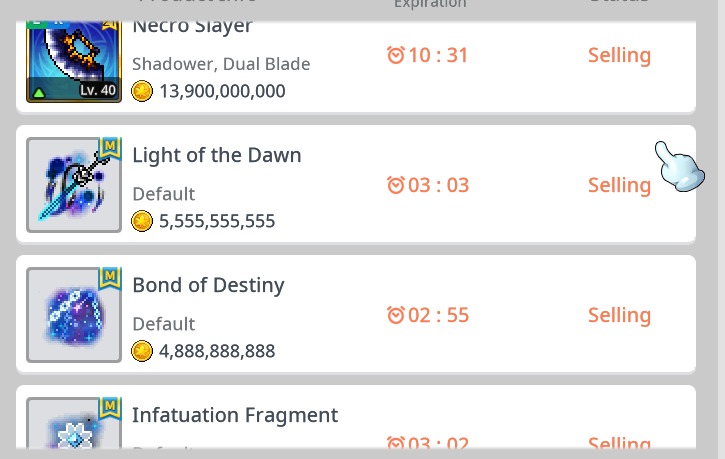Click the alarm clock icon next to 02 : 55
The height and width of the screenshot is (459, 725).
click(x=396, y=315)
